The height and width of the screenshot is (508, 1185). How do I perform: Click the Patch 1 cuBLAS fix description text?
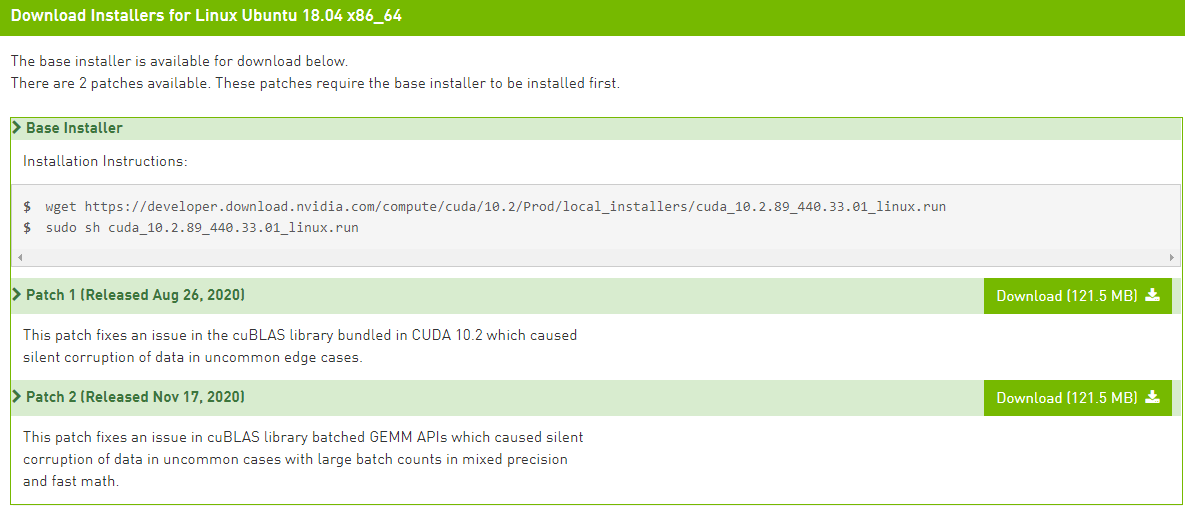tap(300, 346)
